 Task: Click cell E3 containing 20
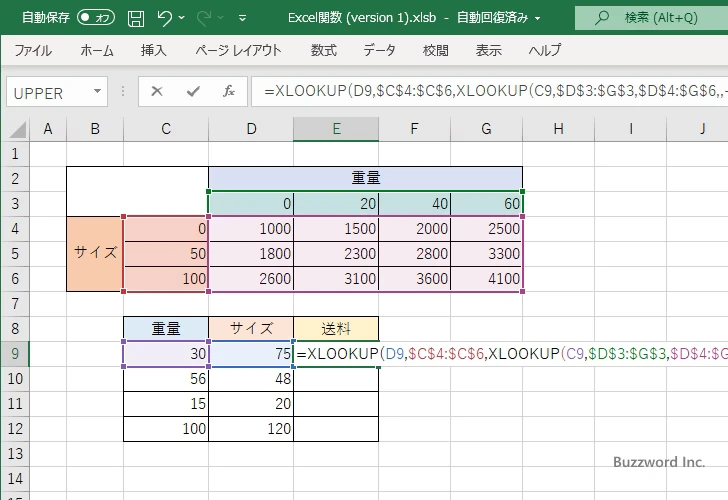point(336,204)
